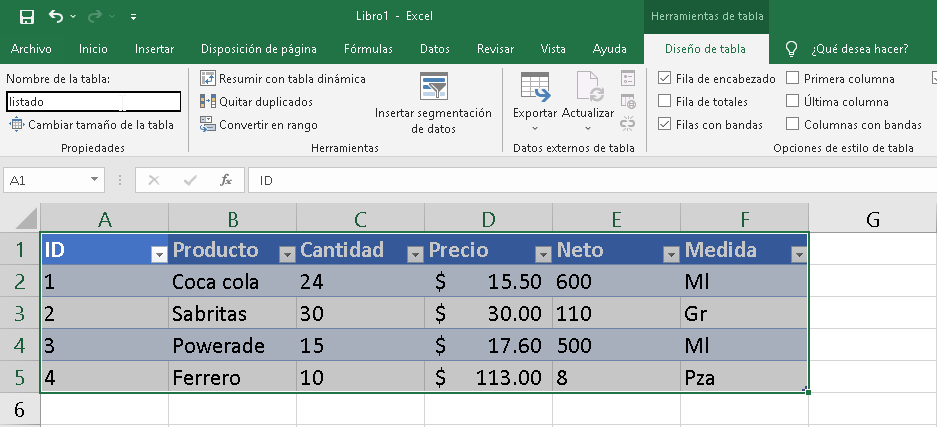
Task: Select column header D
Action: tap(488, 219)
